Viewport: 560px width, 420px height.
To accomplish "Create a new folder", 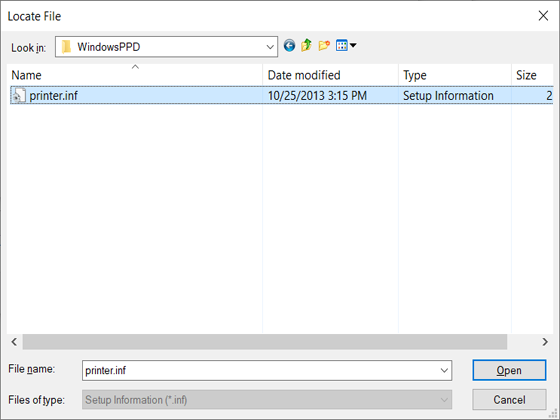I will tap(324, 46).
